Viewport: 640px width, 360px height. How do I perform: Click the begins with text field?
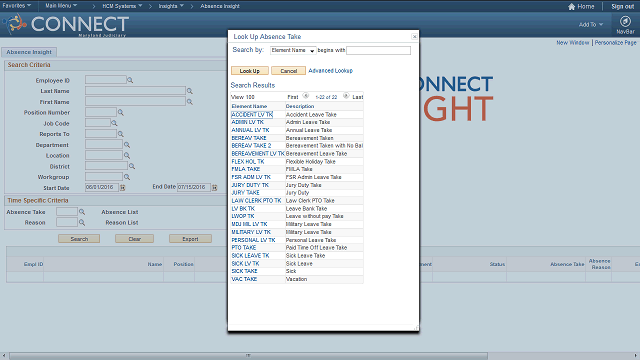(378, 50)
